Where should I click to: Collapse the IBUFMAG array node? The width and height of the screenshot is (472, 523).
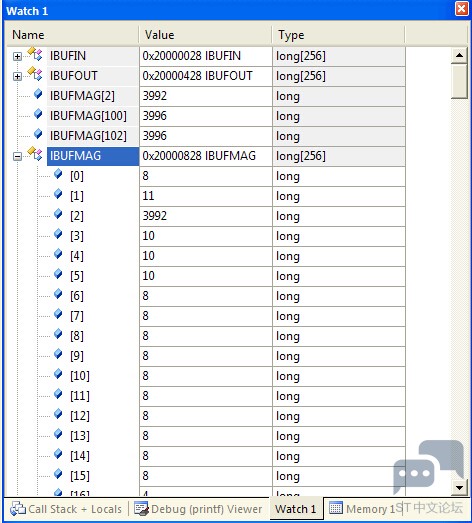point(17,156)
